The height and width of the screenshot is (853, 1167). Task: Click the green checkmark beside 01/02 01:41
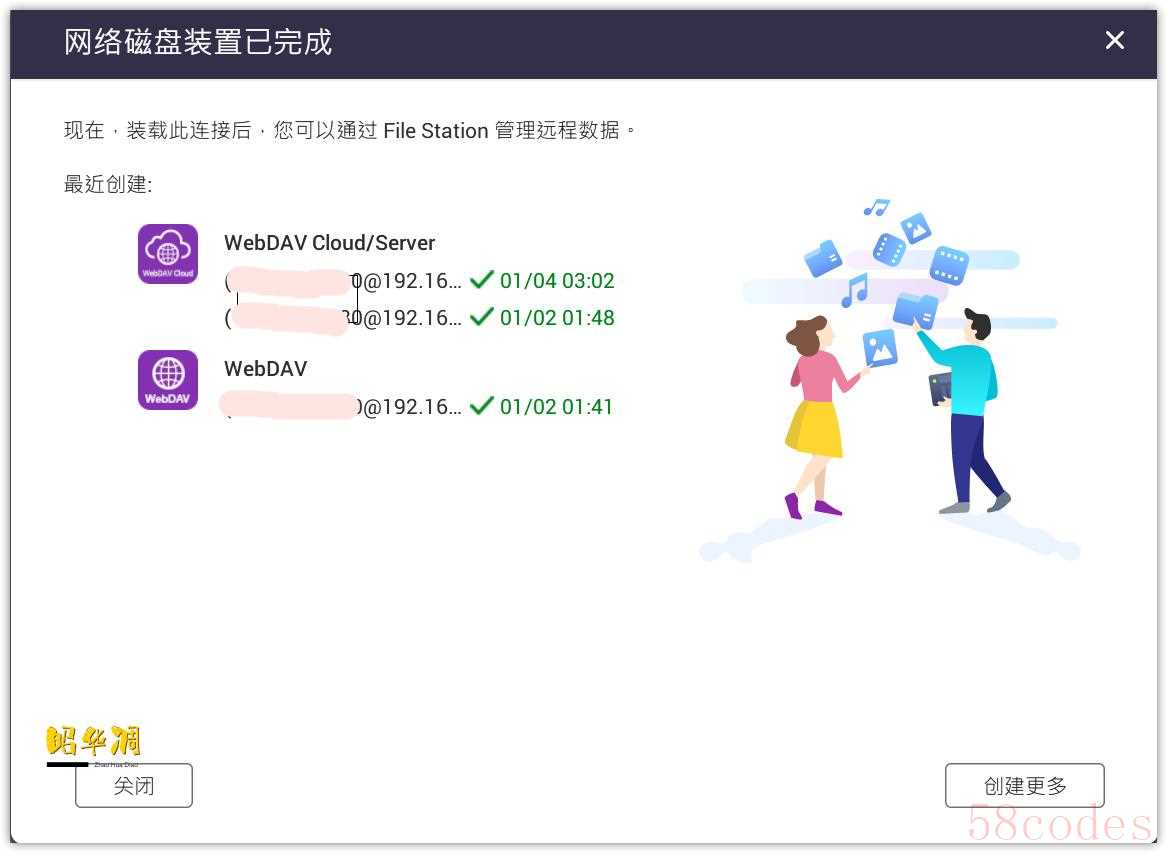[482, 406]
